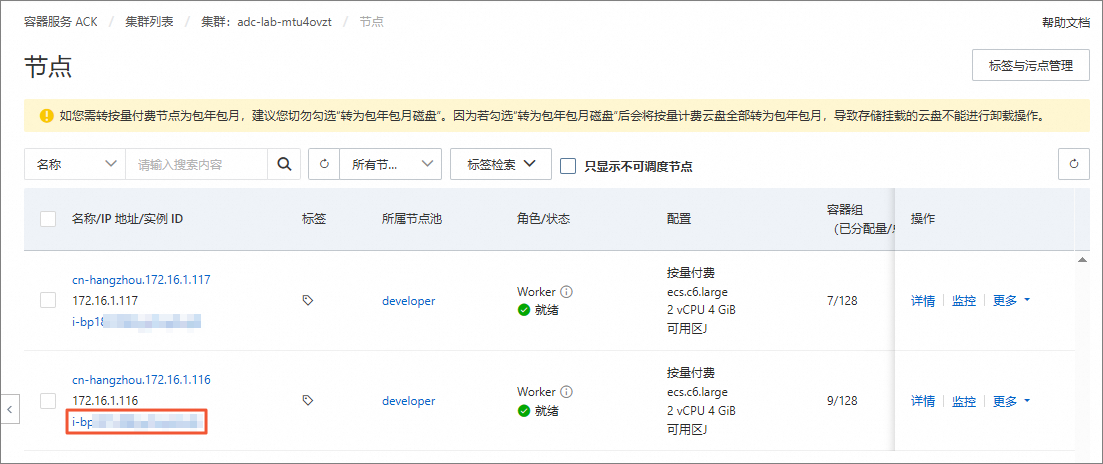This screenshot has height=464, width=1103.
Task: Open developer node pool for 172.16.1.117
Action: [409, 301]
